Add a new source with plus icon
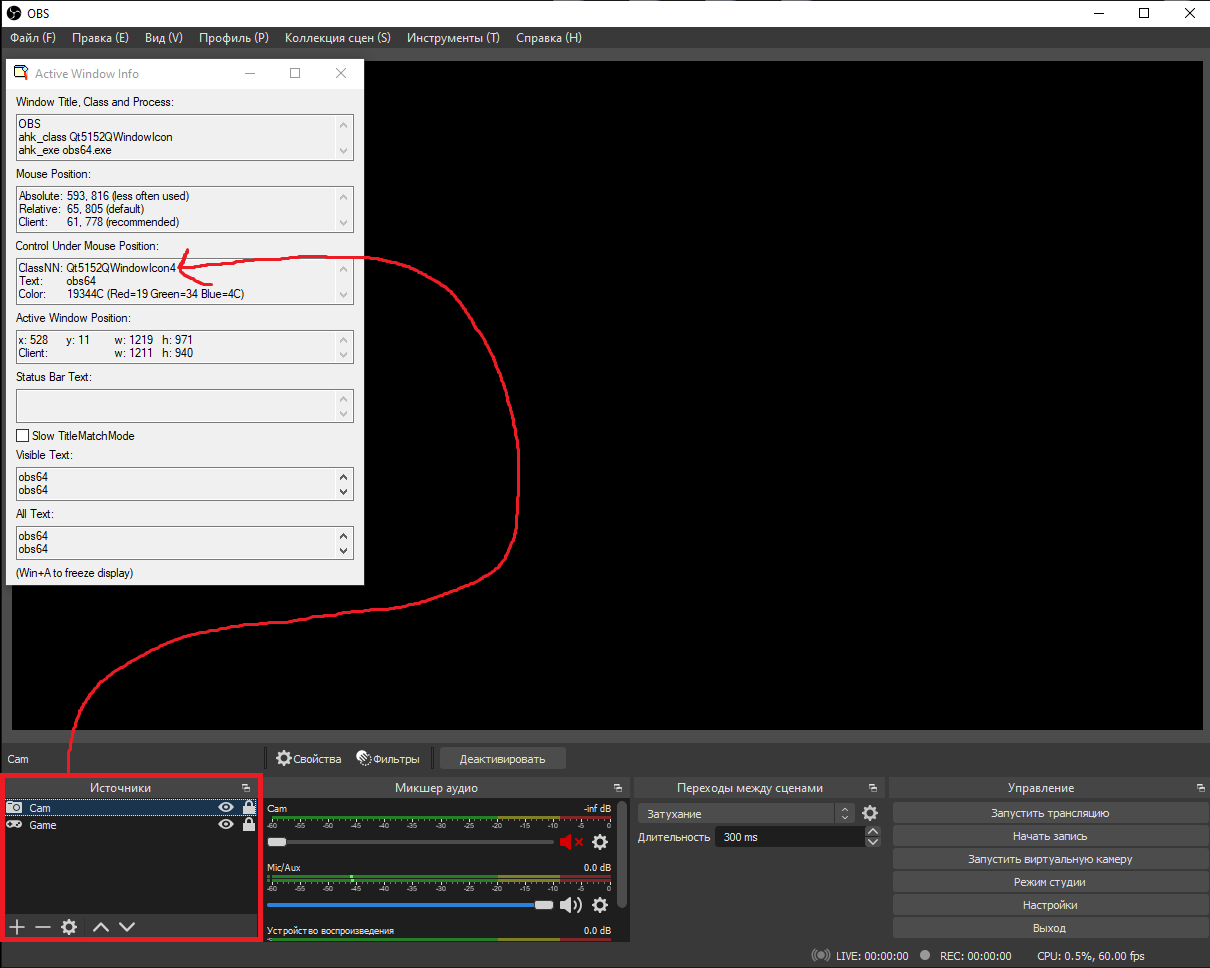The height and width of the screenshot is (968, 1210). (17, 927)
